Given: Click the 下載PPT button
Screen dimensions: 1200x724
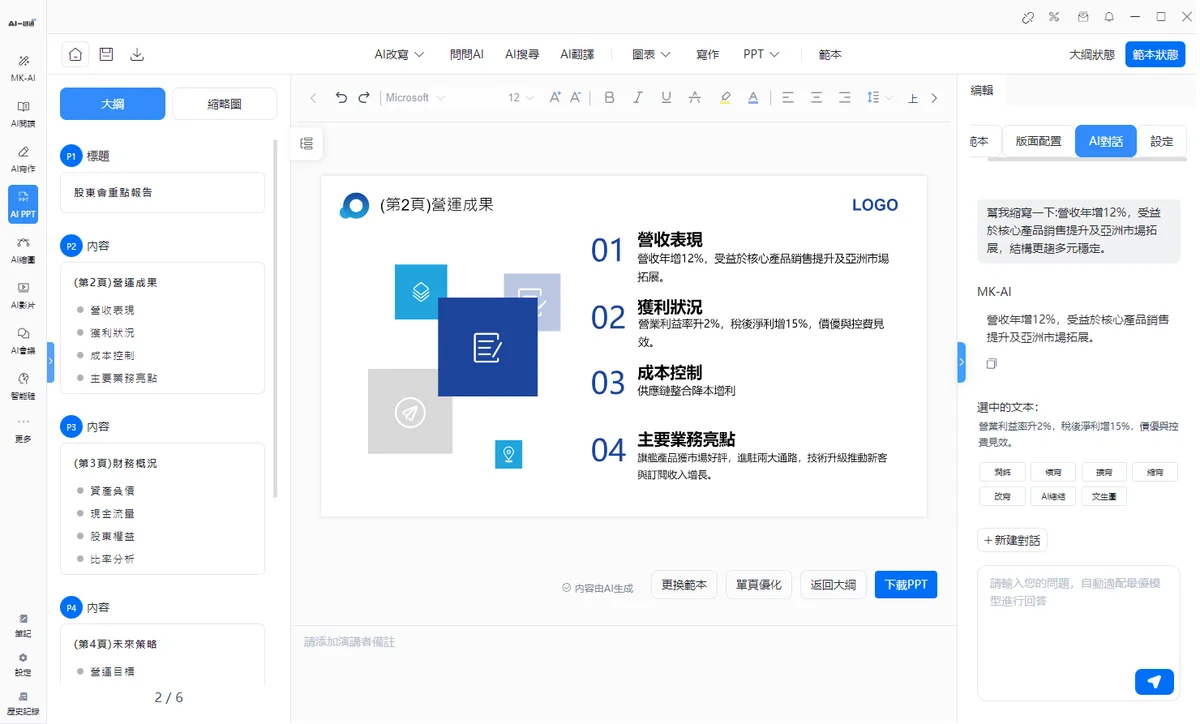Looking at the screenshot, I should (906, 585).
